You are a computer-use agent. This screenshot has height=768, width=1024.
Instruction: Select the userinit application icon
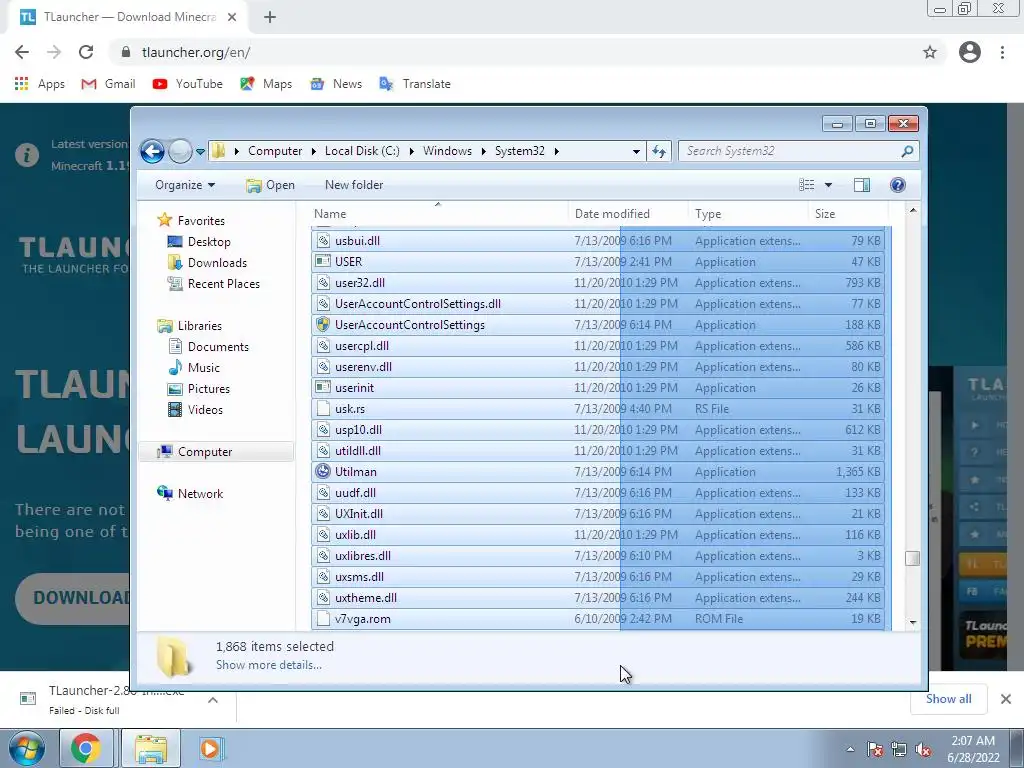coord(323,388)
